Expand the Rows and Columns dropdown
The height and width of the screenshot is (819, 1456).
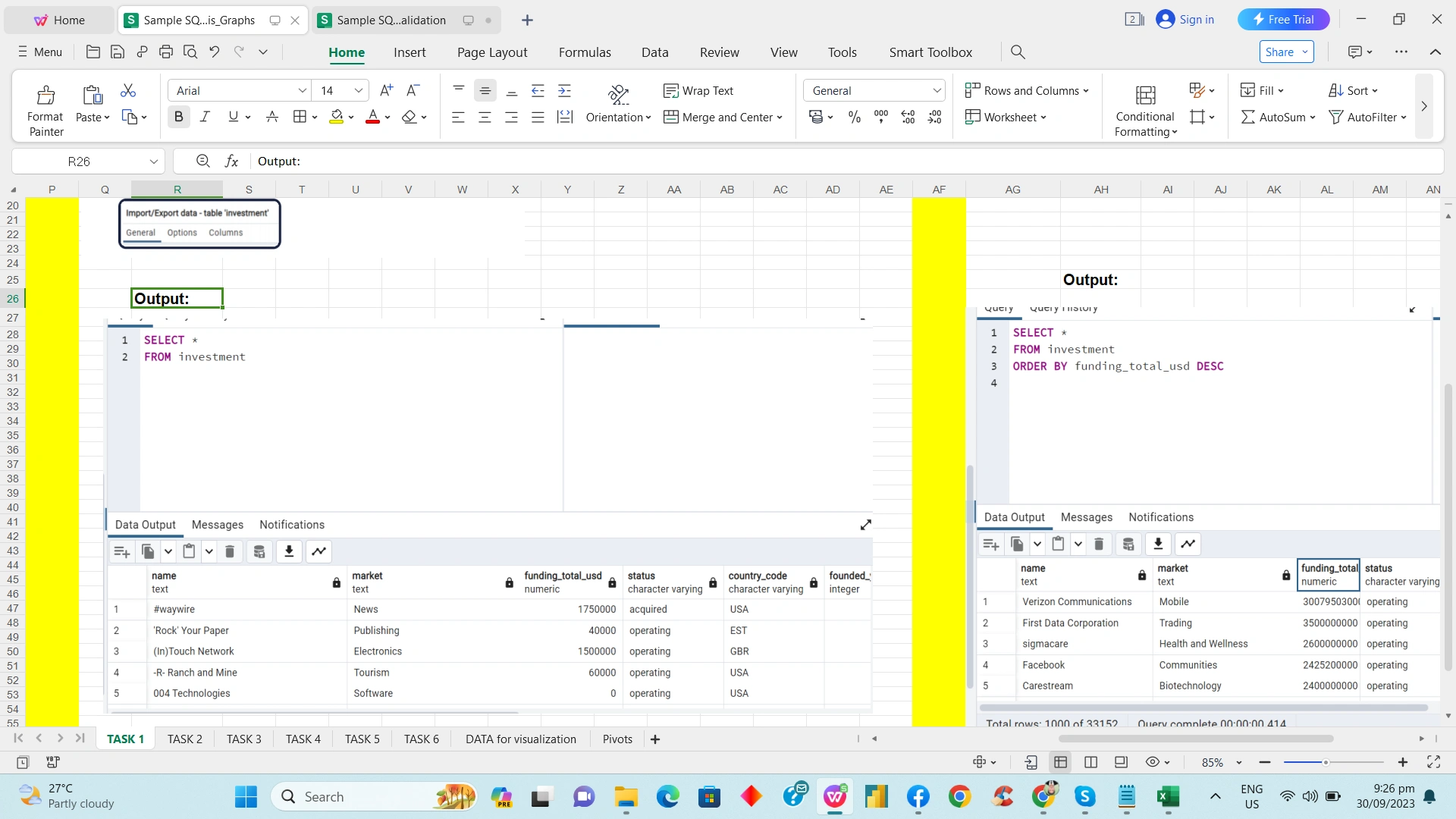coord(1028,90)
